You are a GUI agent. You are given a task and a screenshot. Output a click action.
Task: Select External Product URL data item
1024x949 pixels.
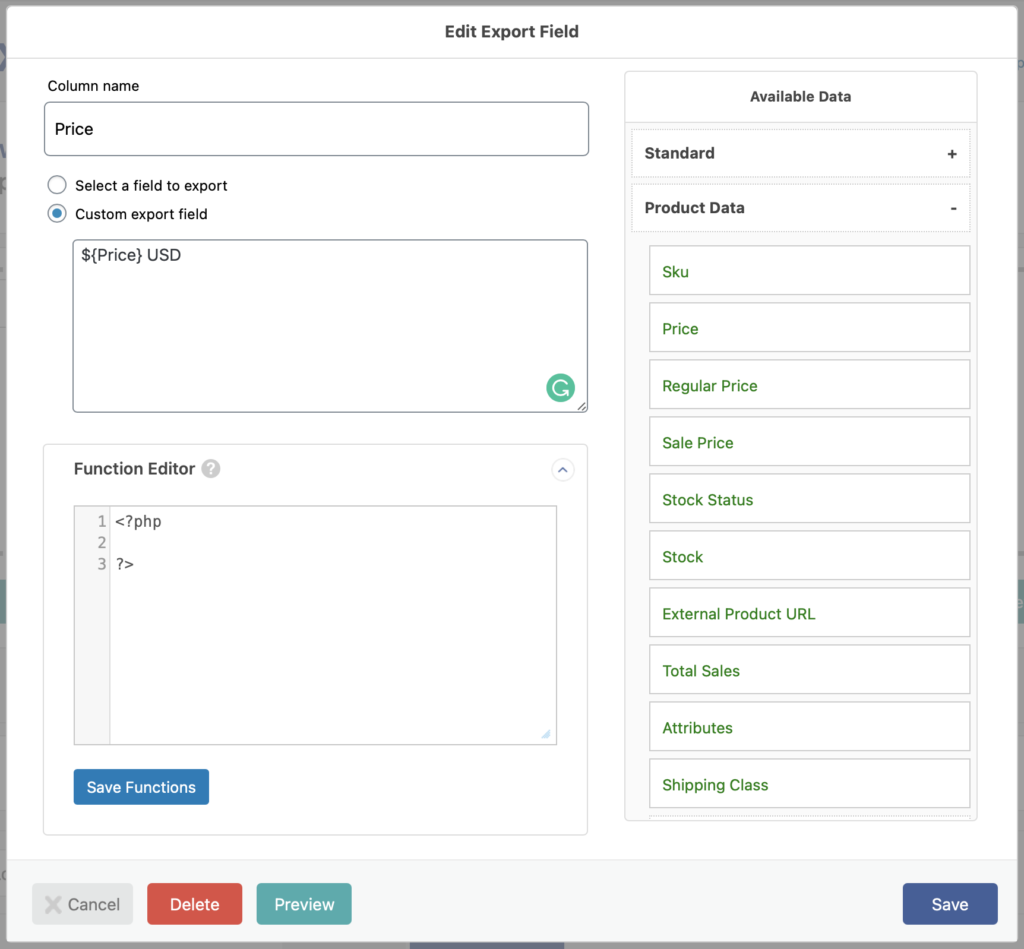[809, 613]
